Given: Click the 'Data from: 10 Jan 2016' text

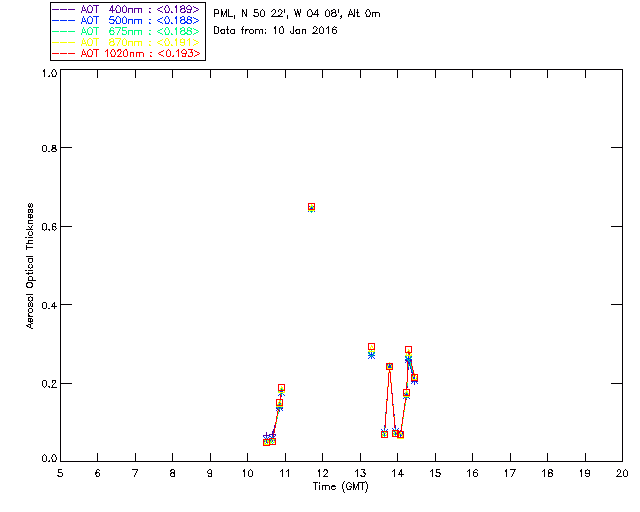Looking at the screenshot, I should tap(275, 30).
